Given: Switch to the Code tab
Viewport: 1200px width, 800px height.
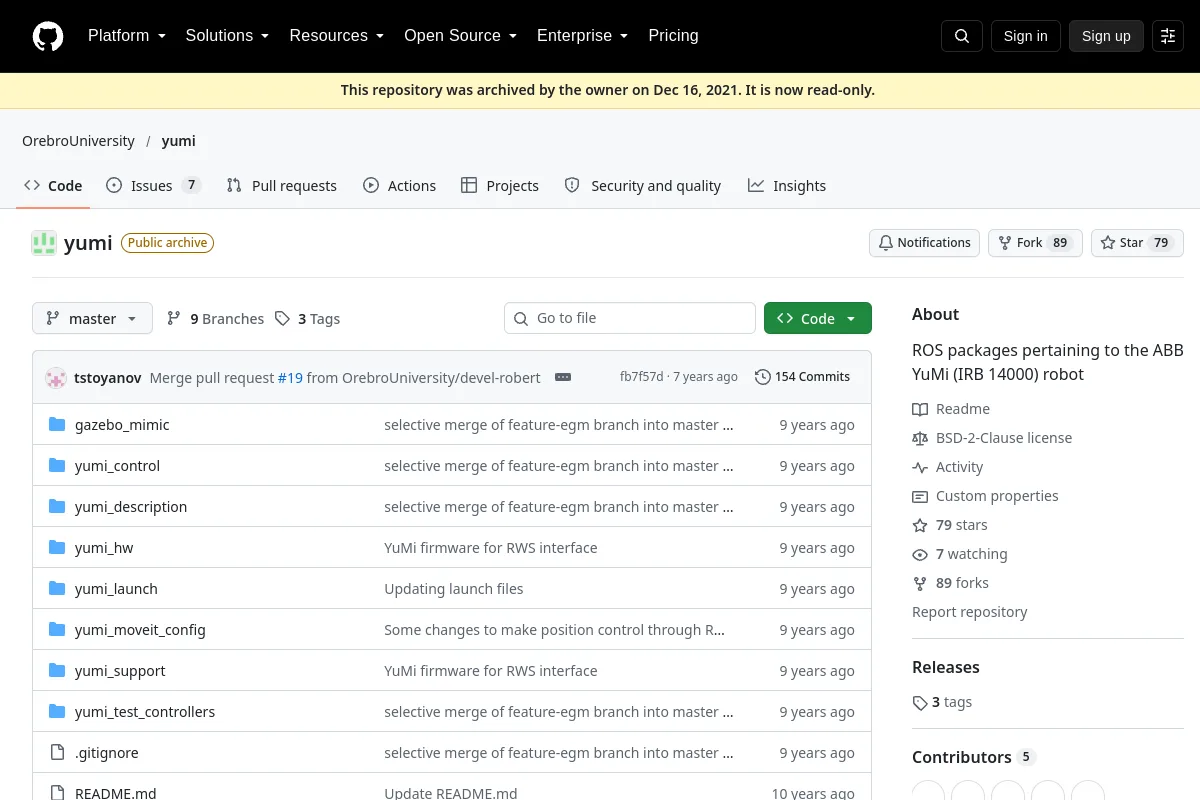Looking at the screenshot, I should pos(53,186).
